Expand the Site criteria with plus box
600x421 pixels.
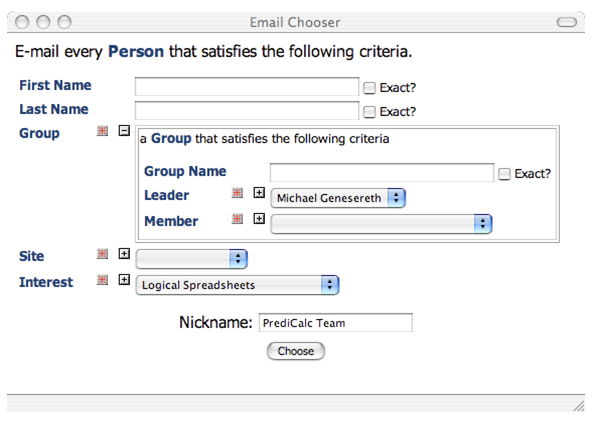[x=124, y=254]
